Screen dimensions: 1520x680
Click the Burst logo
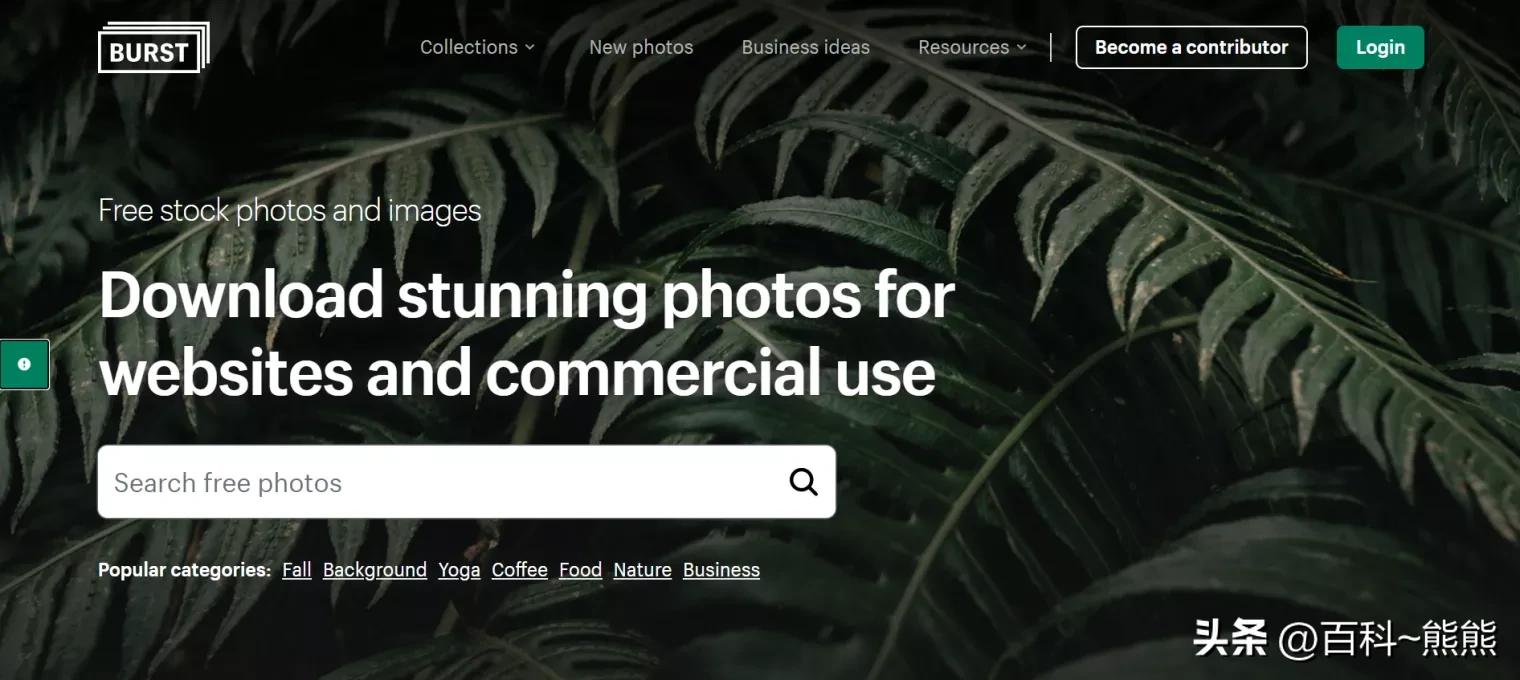154,48
